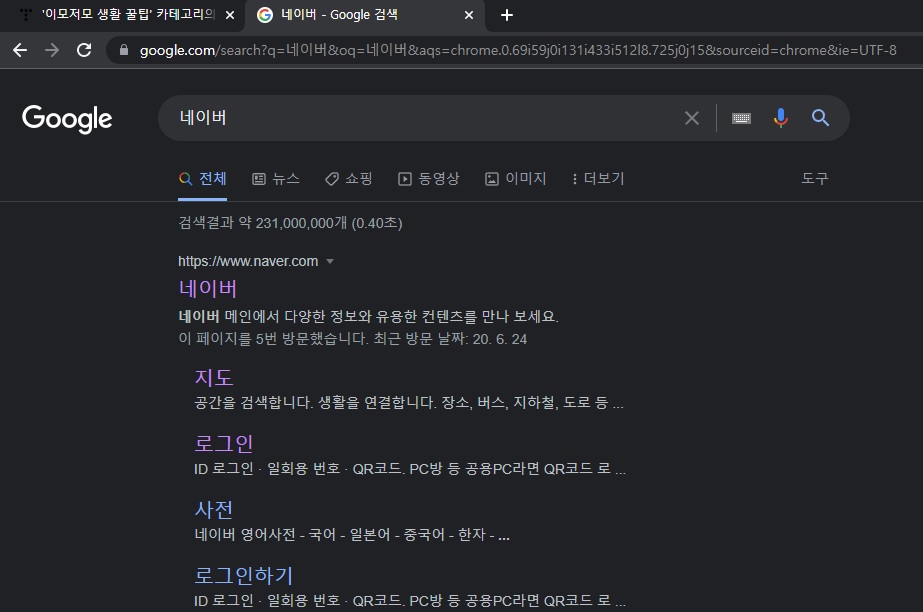923x612 pixels.
Task: Open the 로그인 sitelink
Action: 224,444
